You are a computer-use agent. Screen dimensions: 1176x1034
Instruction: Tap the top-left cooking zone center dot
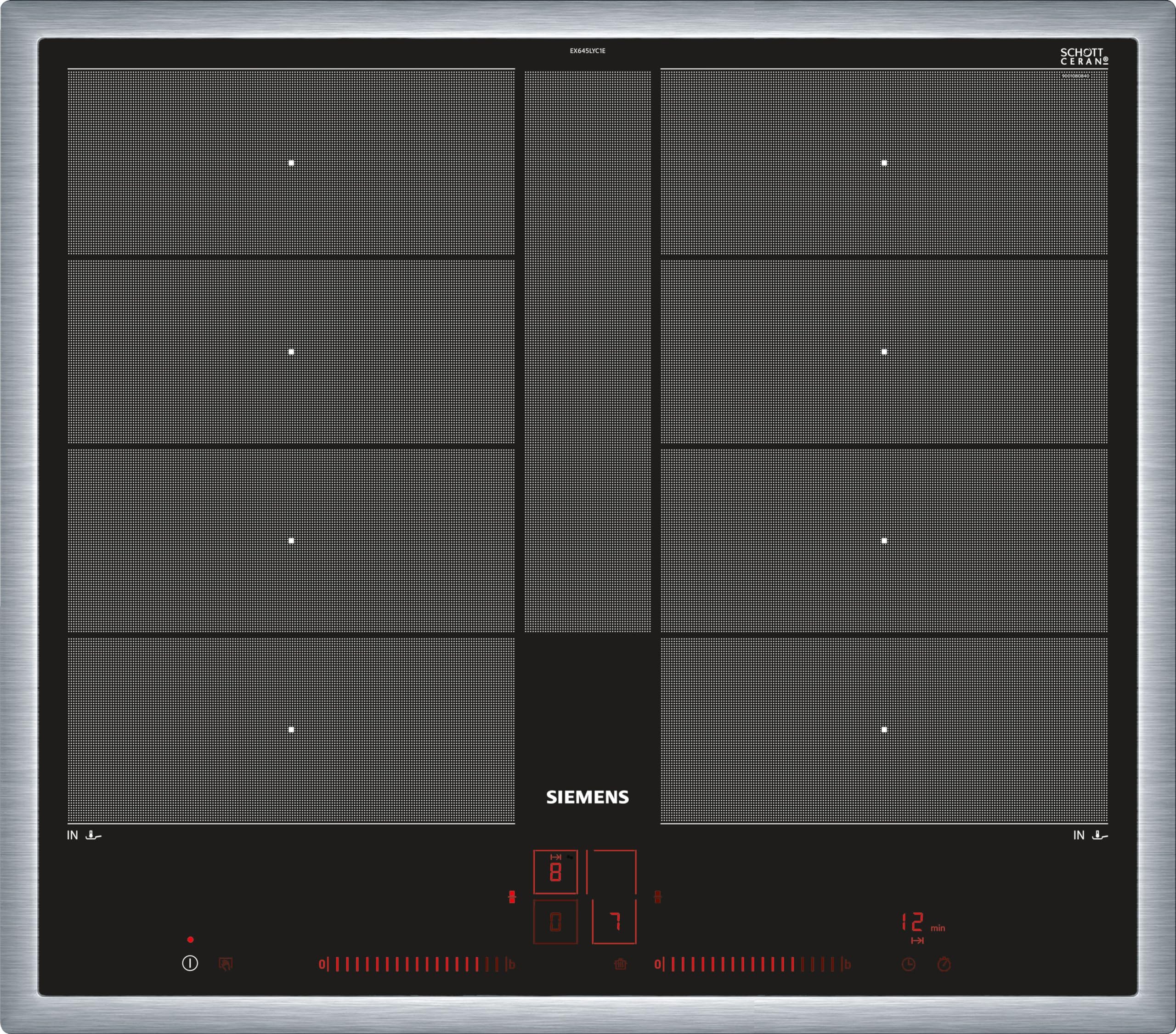click(x=291, y=163)
